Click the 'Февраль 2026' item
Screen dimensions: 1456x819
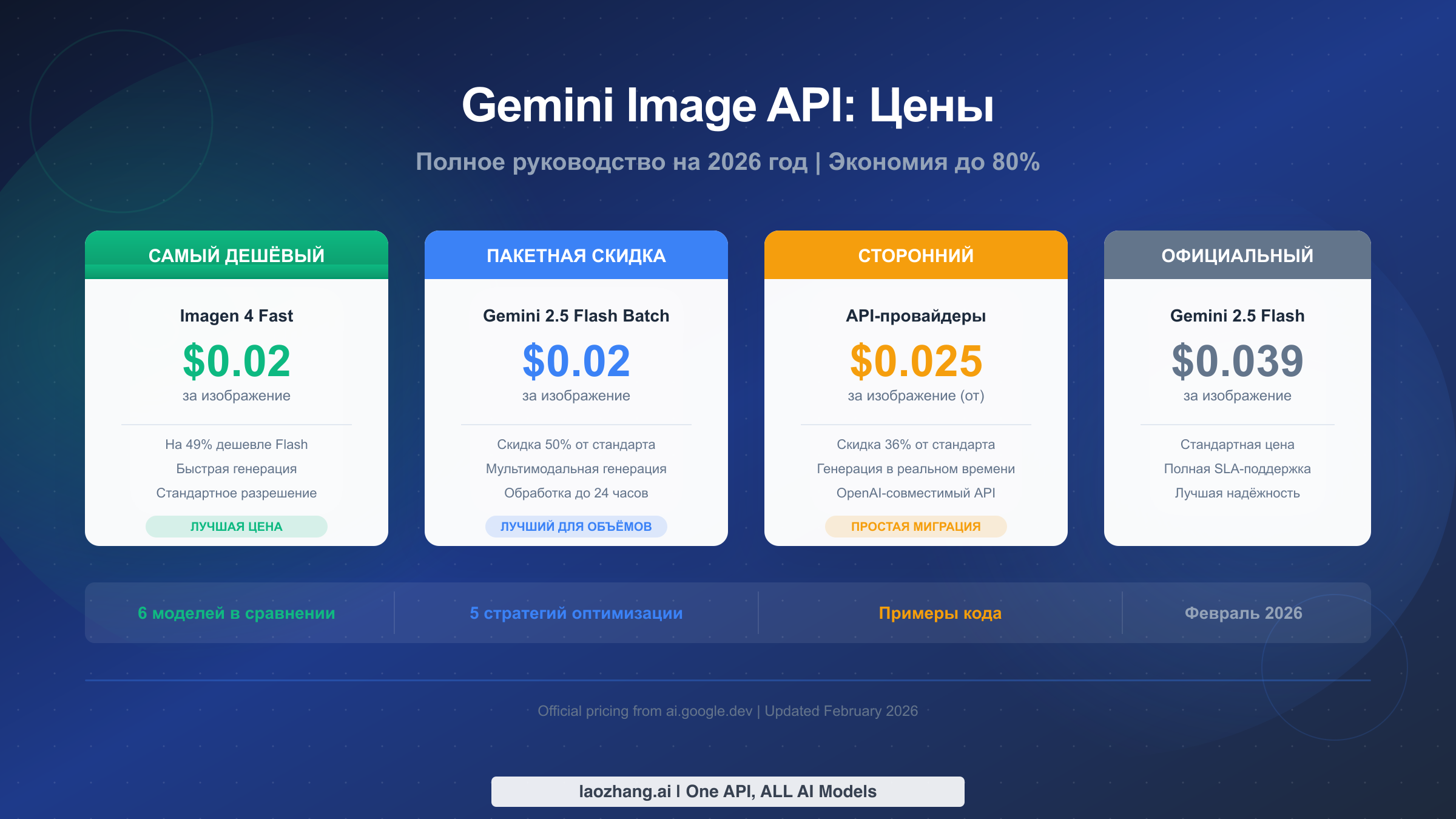pos(1244,613)
